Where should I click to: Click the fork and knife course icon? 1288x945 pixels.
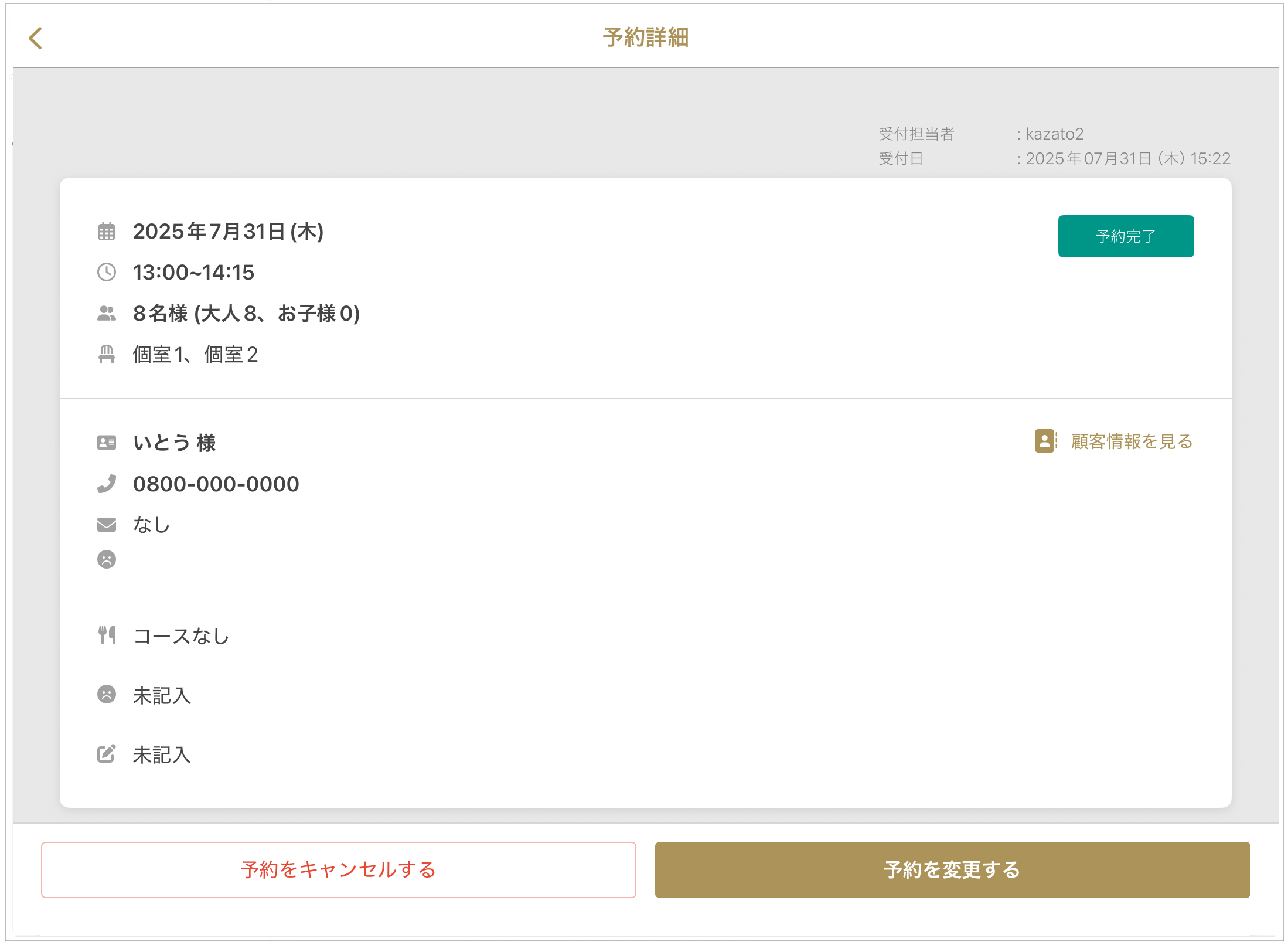click(106, 635)
